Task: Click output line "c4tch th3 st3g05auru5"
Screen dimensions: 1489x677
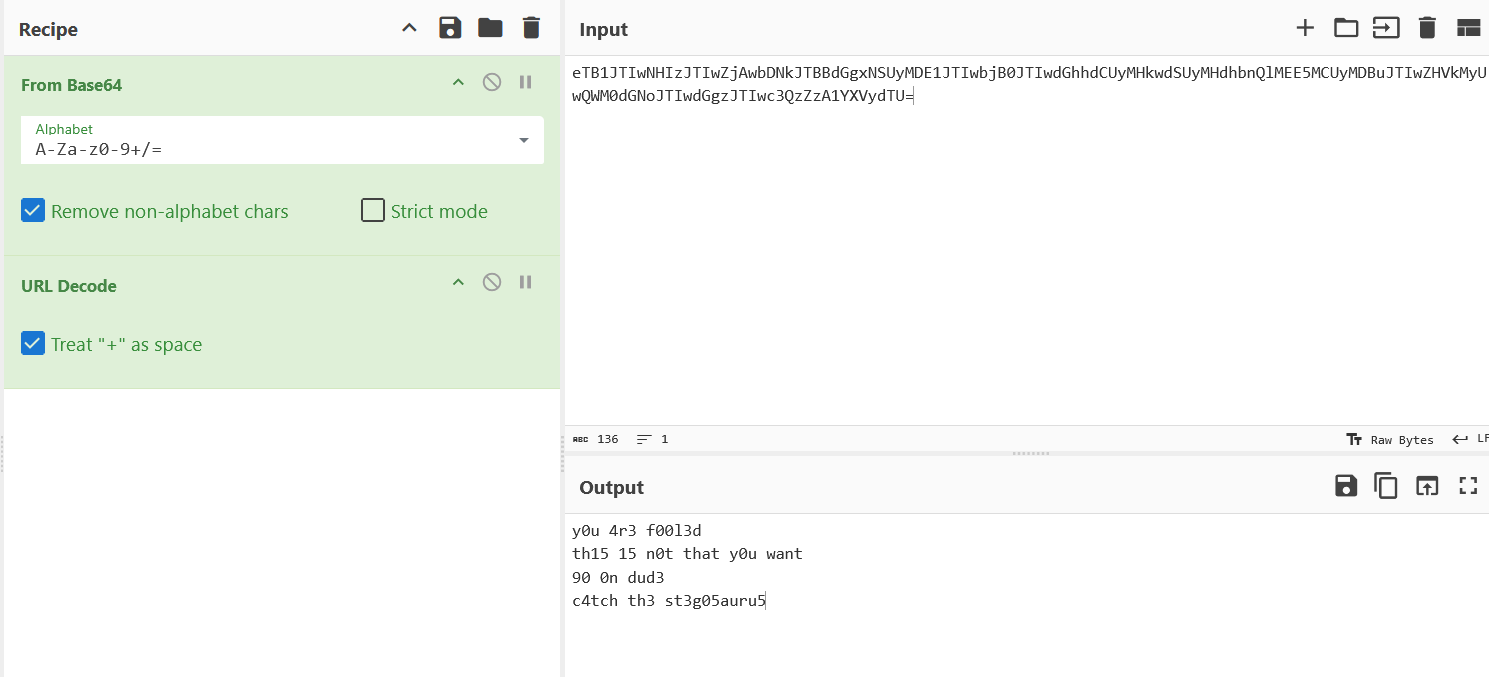Action: [669, 601]
